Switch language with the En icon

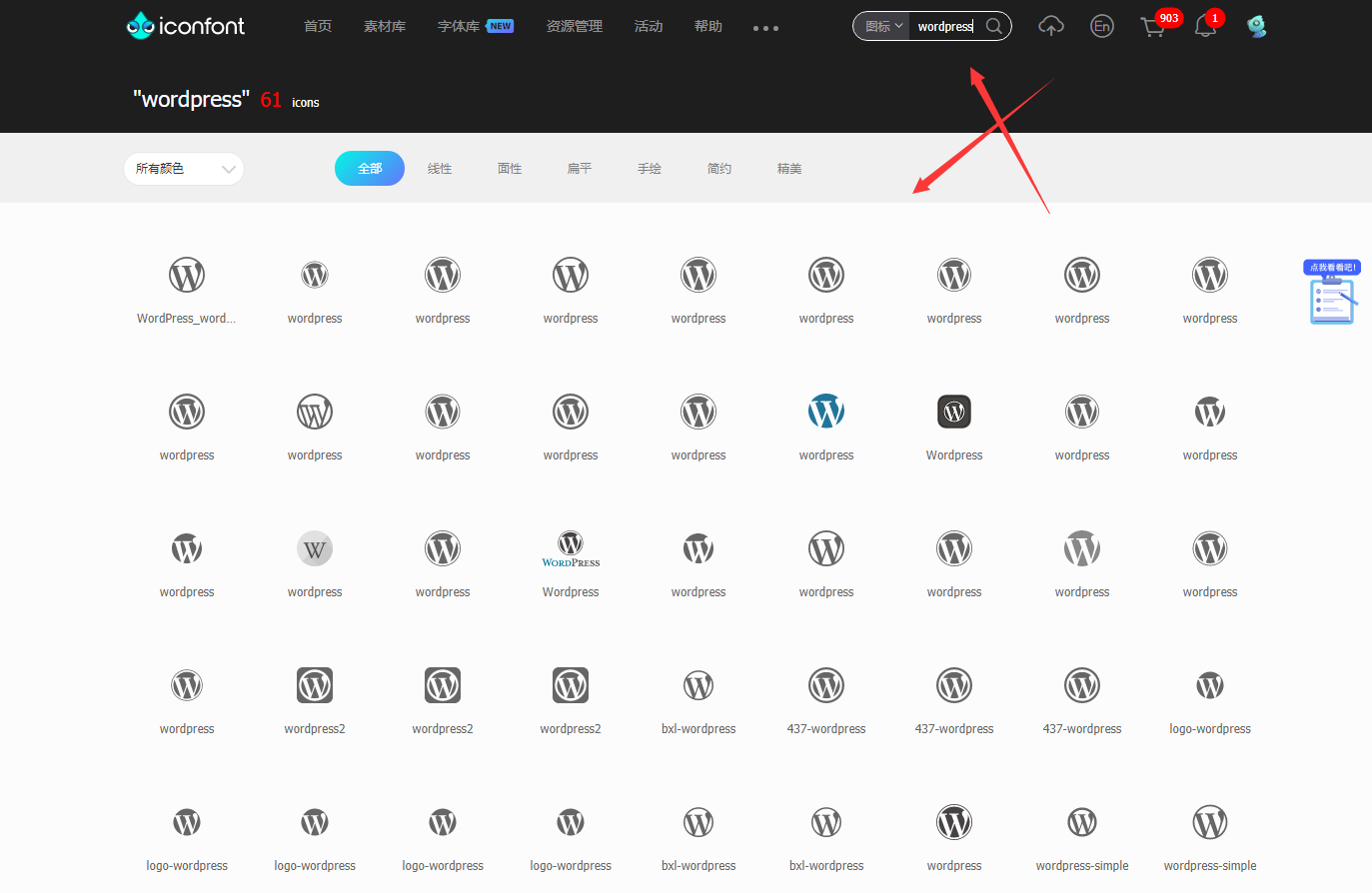[x=1102, y=26]
